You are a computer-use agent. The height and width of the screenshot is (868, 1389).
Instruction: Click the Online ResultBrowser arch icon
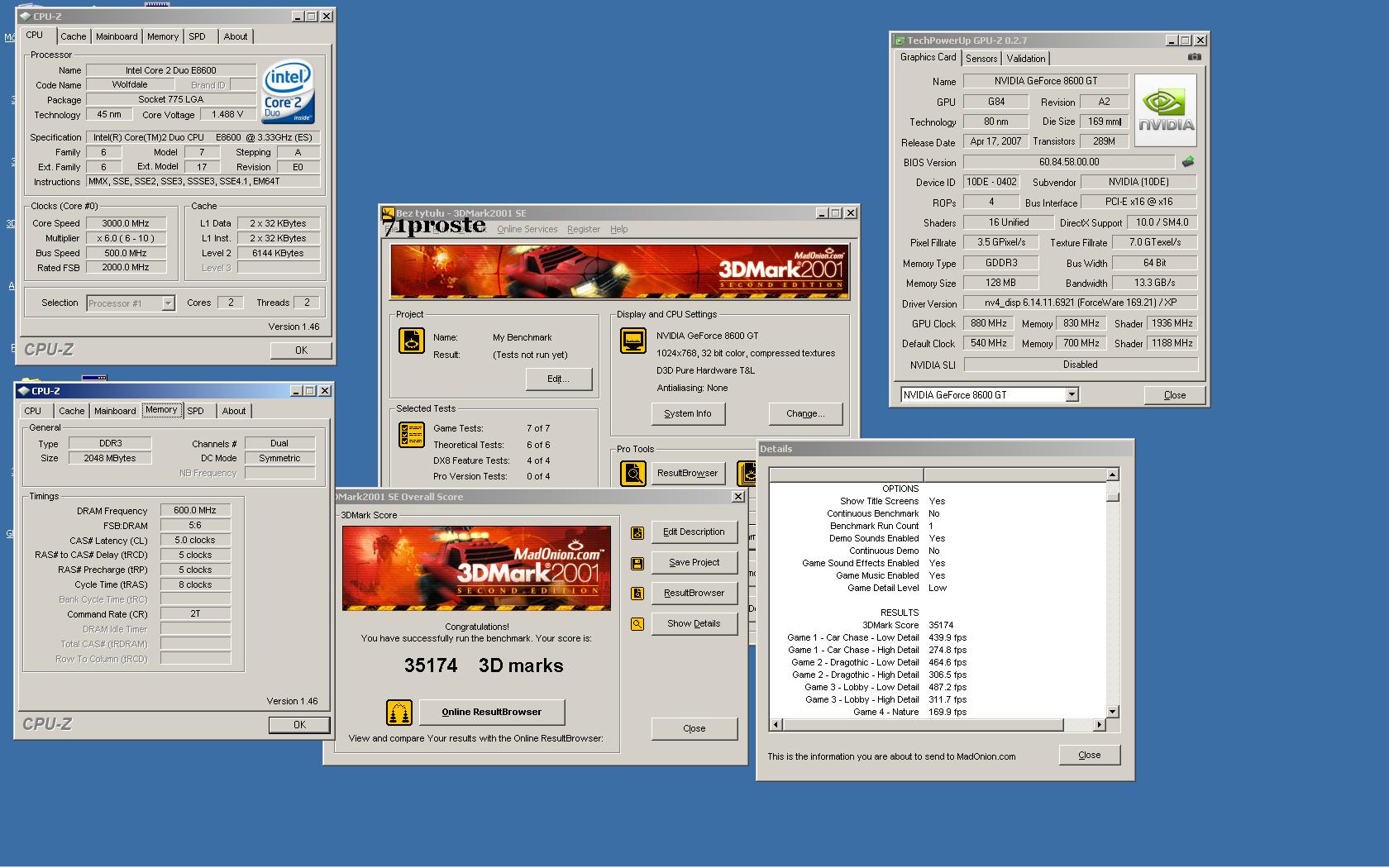coord(399,712)
